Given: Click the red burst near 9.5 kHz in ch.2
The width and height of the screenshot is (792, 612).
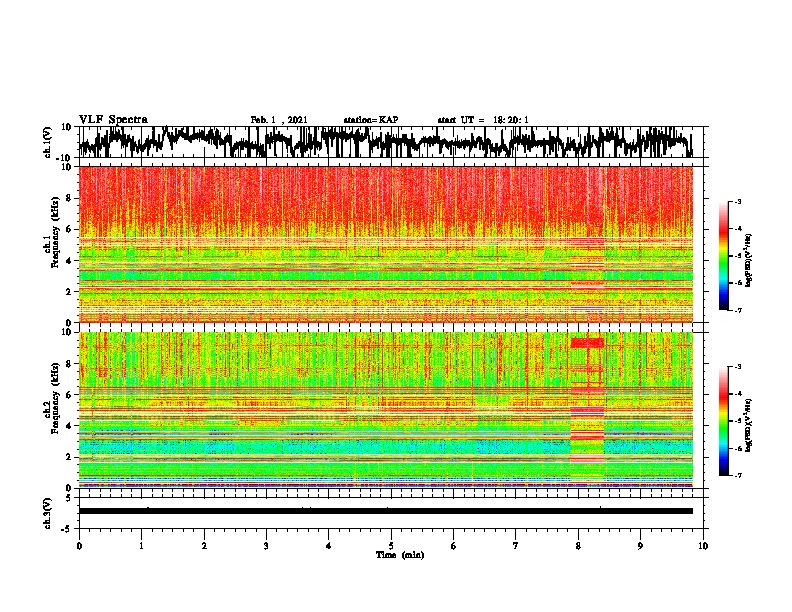Looking at the screenshot, I should pyautogui.click(x=587, y=343).
